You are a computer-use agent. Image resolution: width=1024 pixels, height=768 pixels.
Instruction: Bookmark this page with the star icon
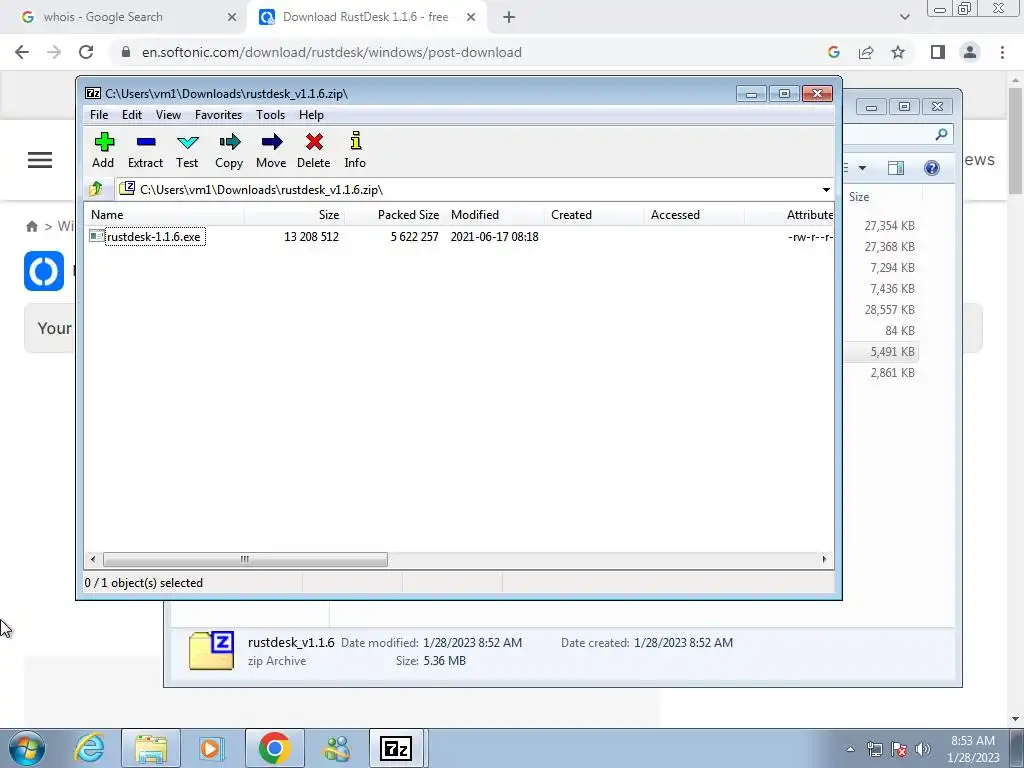[x=898, y=52]
